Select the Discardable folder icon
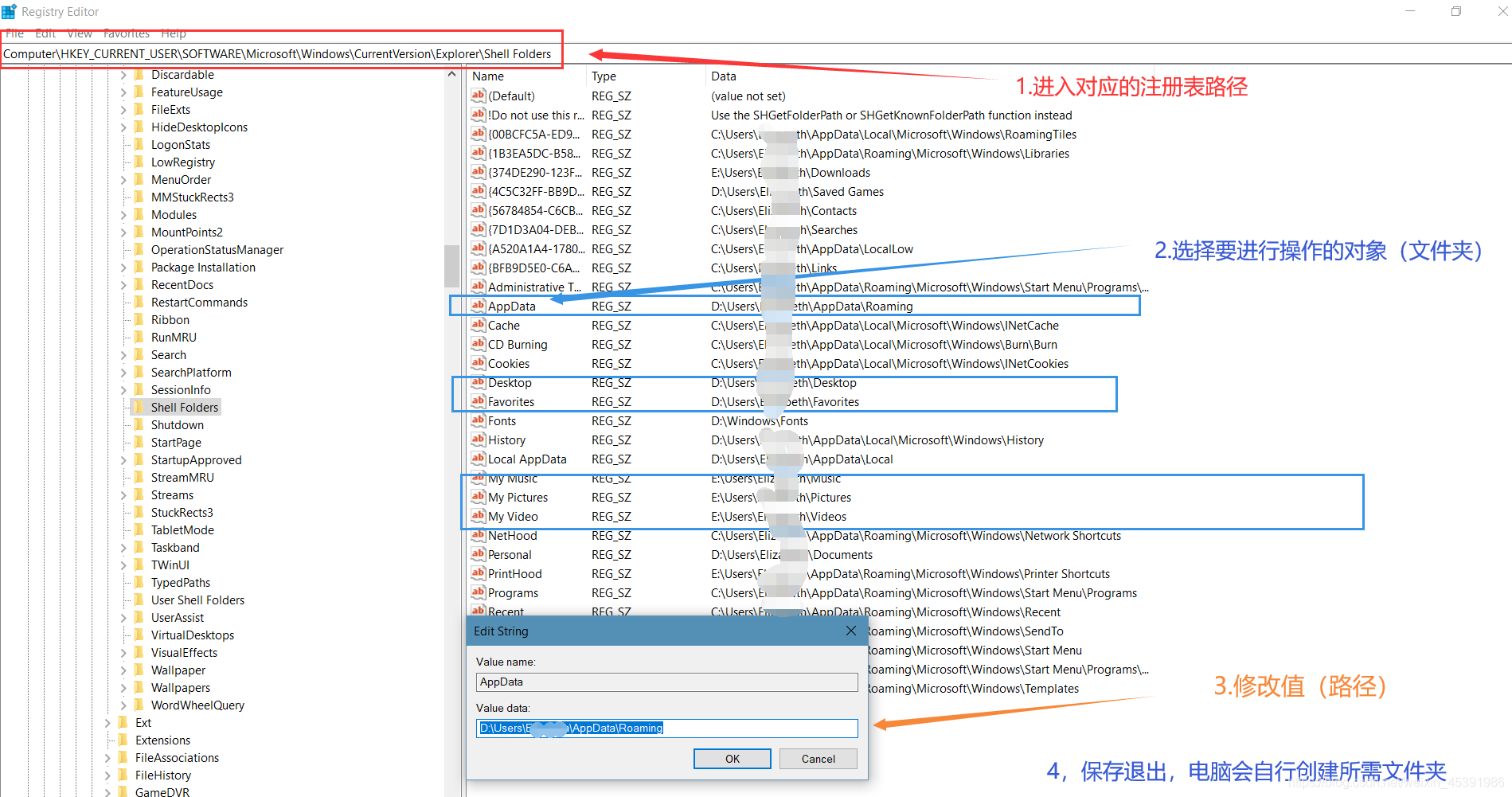This screenshot has width=1512, height=797. click(139, 75)
